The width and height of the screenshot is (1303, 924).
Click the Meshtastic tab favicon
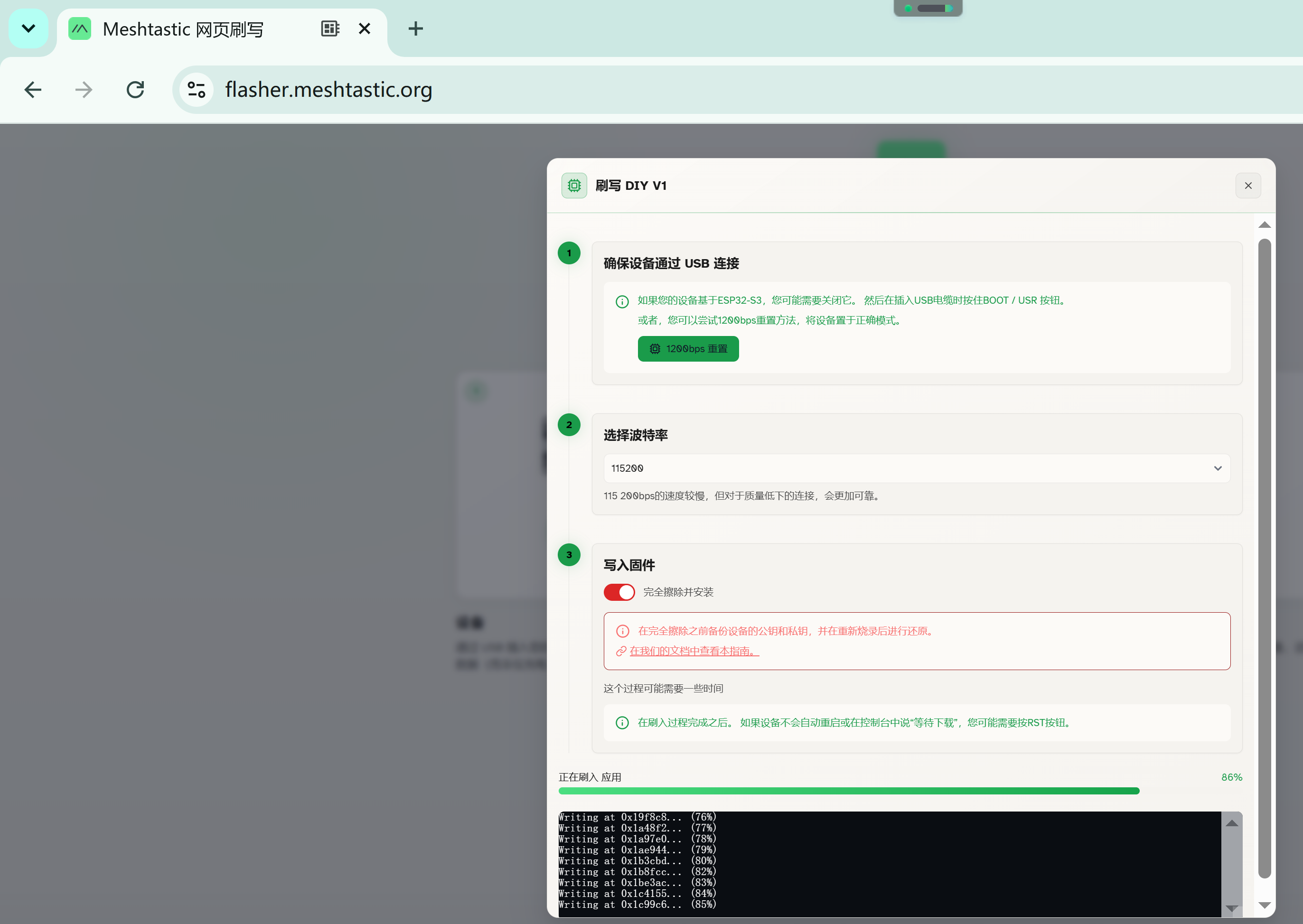click(80, 28)
